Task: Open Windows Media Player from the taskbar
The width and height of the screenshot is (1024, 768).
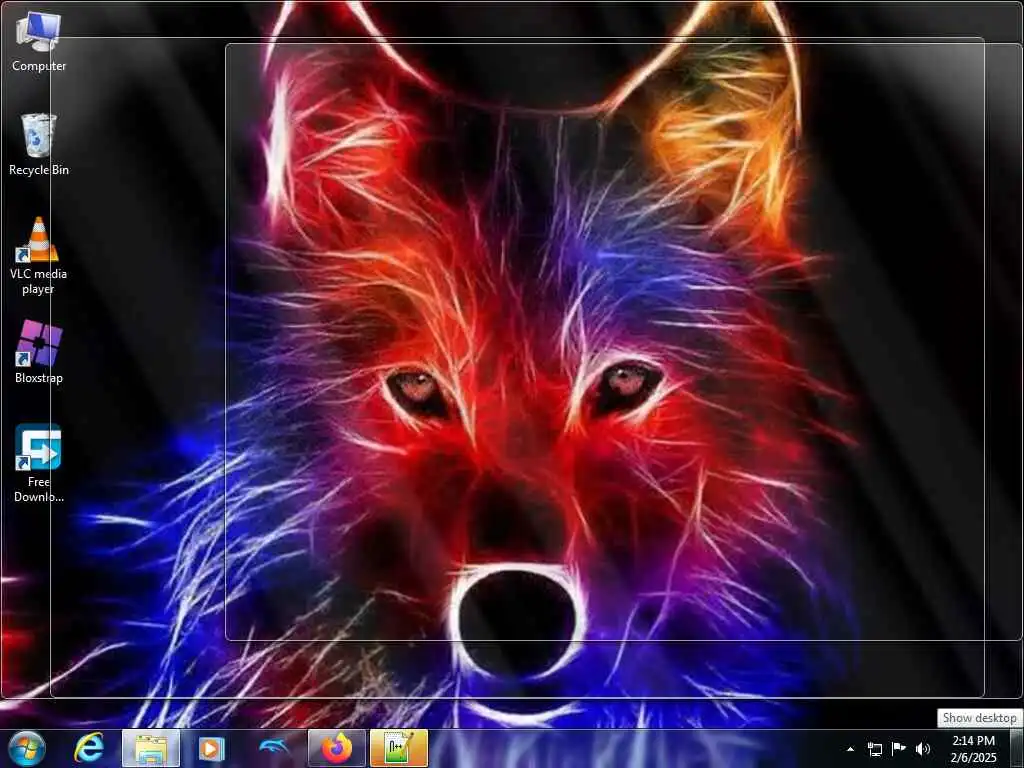Action: [211, 748]
